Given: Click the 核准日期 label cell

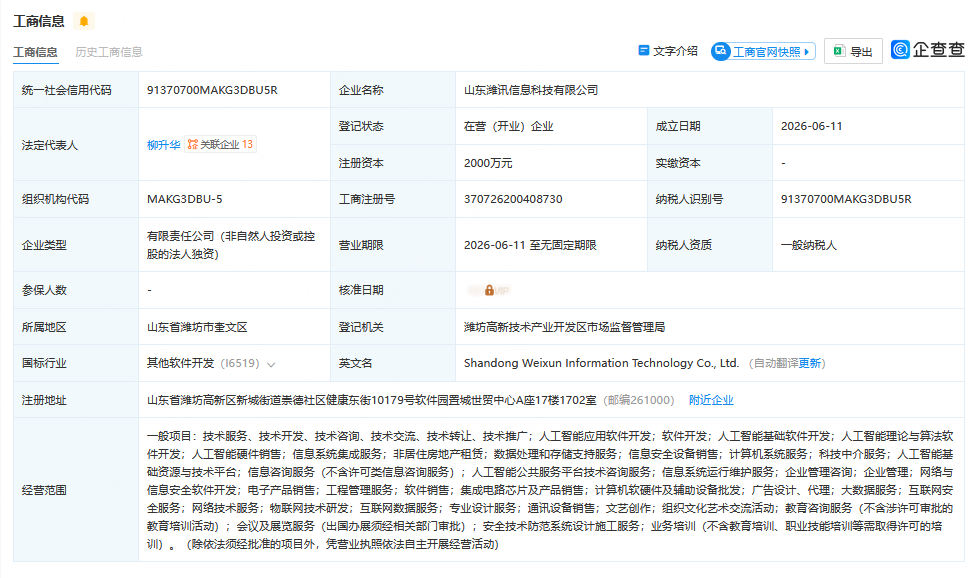Looking at the screenshot, I should click(393, 290).
